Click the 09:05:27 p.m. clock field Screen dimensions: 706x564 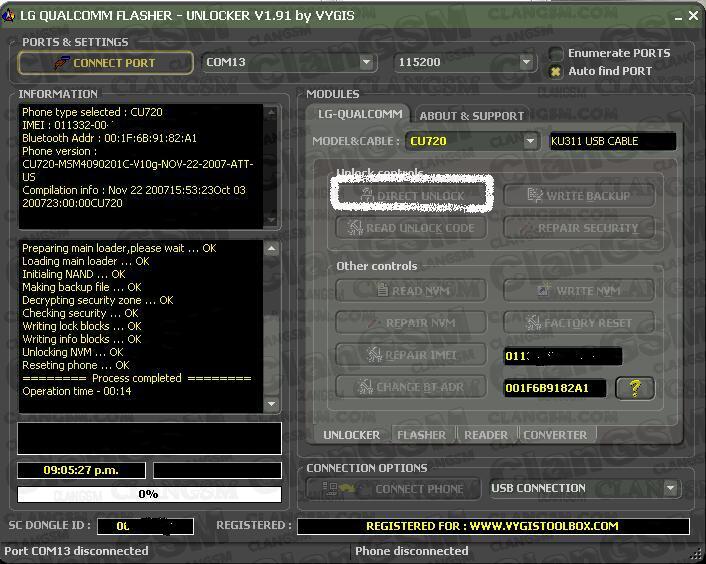[81, 470]
